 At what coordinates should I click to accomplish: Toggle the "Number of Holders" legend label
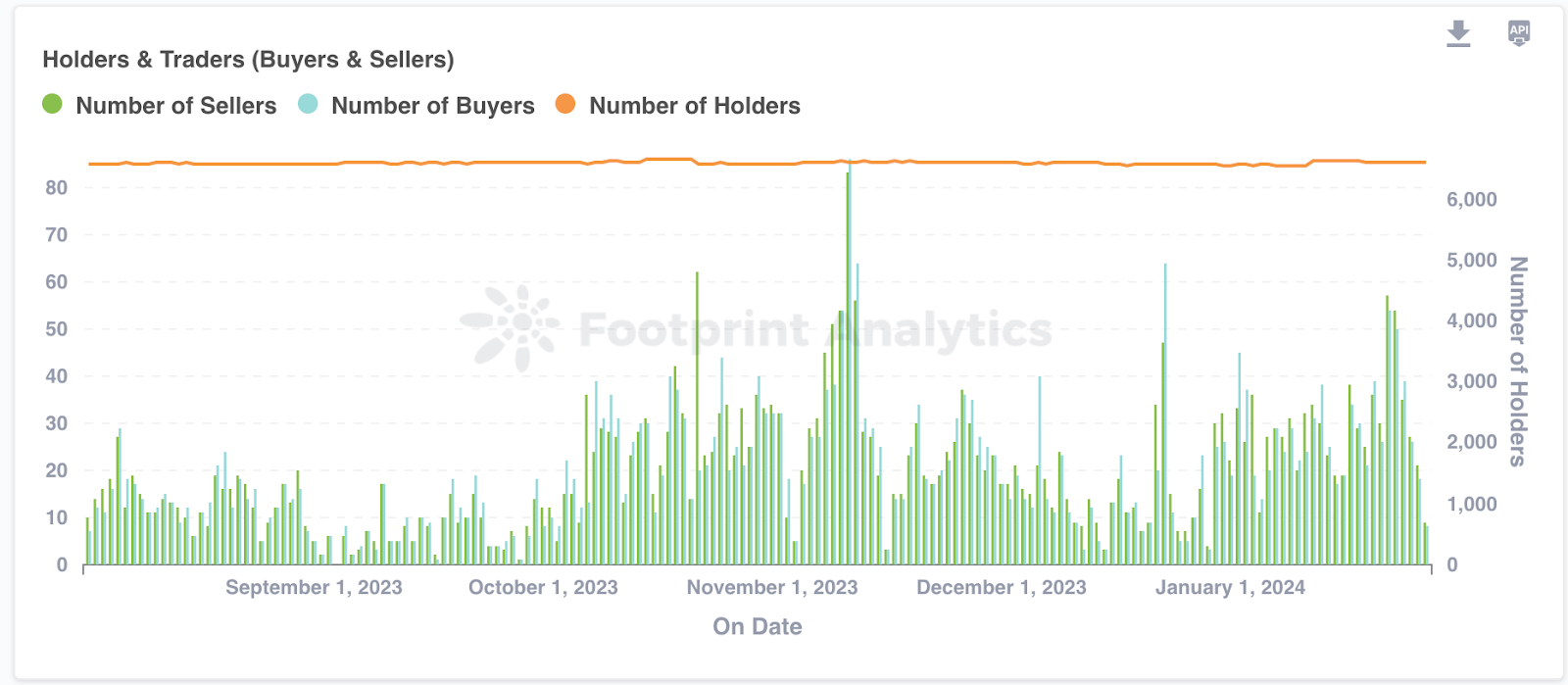pos(694,106)
